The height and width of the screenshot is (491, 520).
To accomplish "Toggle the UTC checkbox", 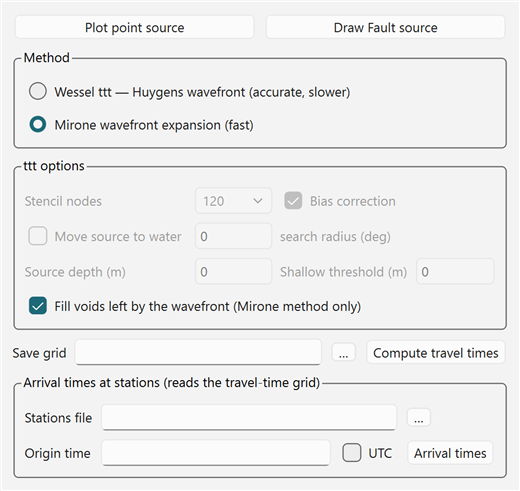I will click(x=352, y=453).
